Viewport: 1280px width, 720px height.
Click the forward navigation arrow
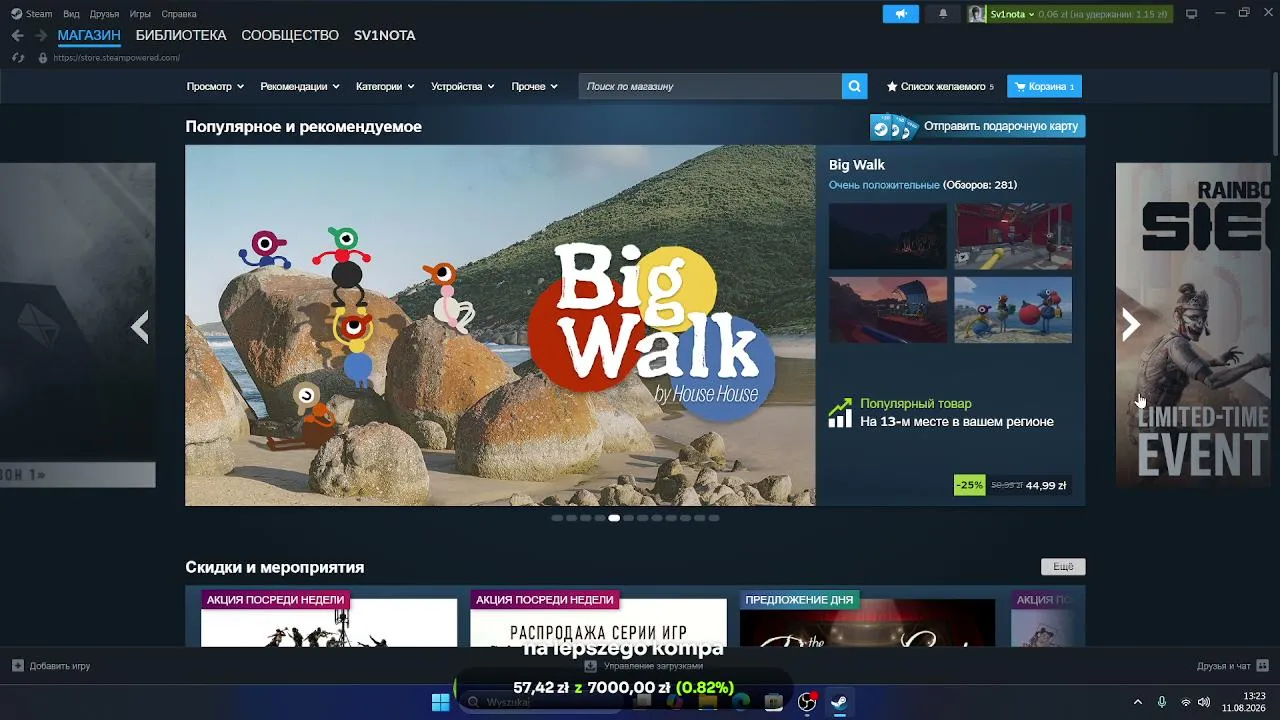click(x=41, y=35)
